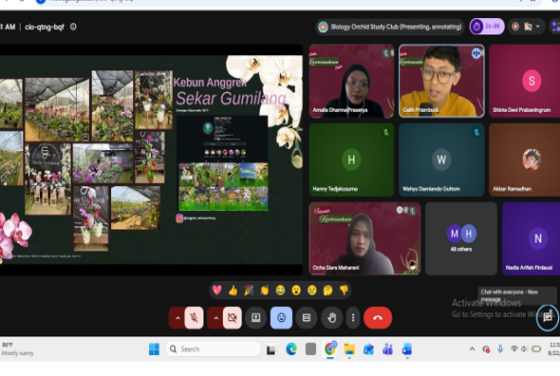
Task: Send the thumbs down reaction
Action: coord(344,290)
